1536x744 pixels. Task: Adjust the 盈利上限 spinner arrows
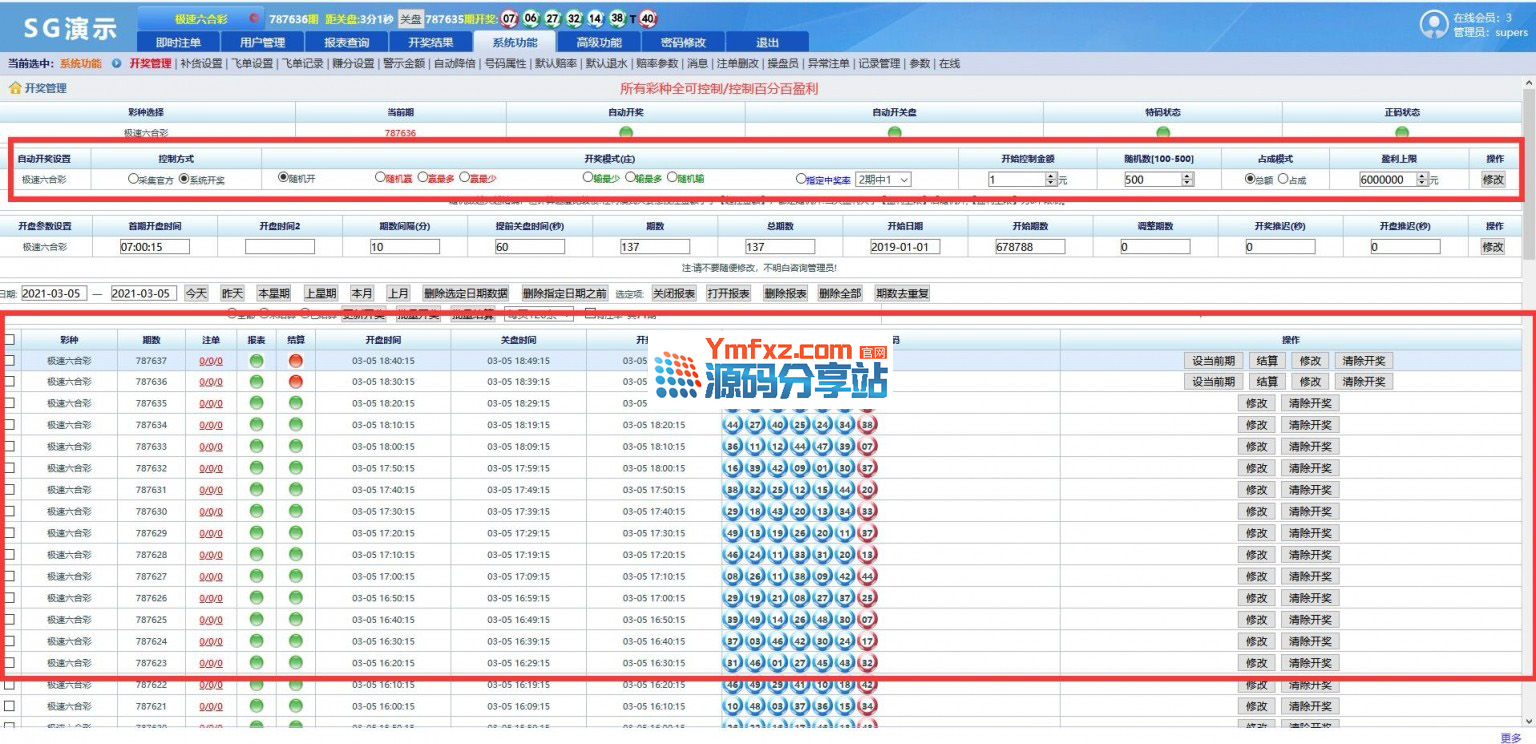pos(1422,180)
